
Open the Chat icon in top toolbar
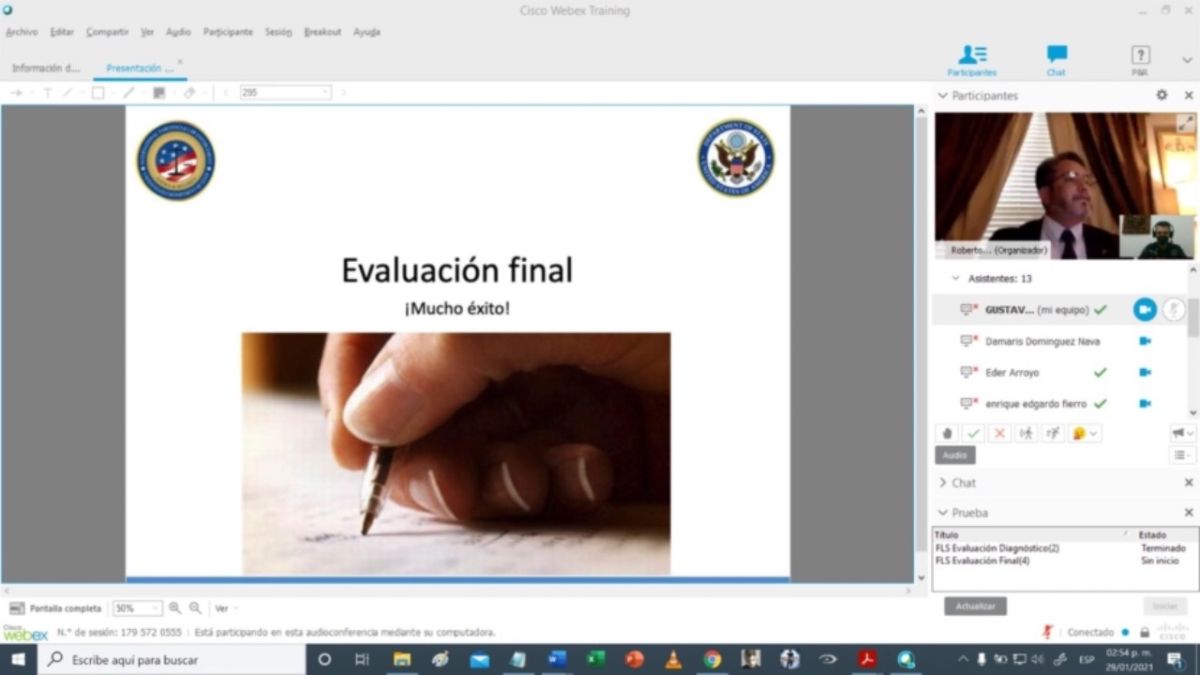[x=1056, y=58]
